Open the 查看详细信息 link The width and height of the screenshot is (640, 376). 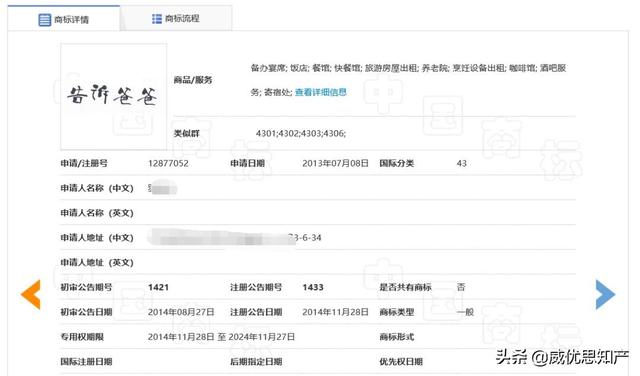point(321,92)
